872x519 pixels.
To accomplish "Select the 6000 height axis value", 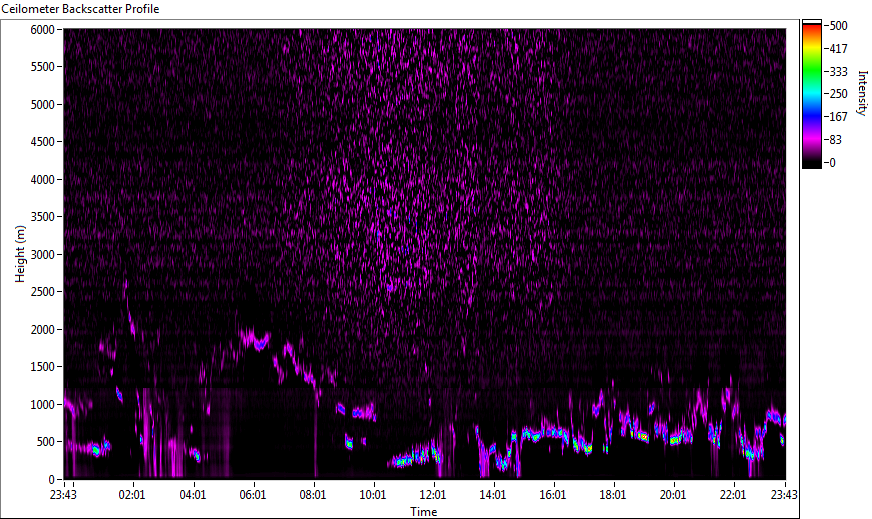I will (x=42, y=29).
